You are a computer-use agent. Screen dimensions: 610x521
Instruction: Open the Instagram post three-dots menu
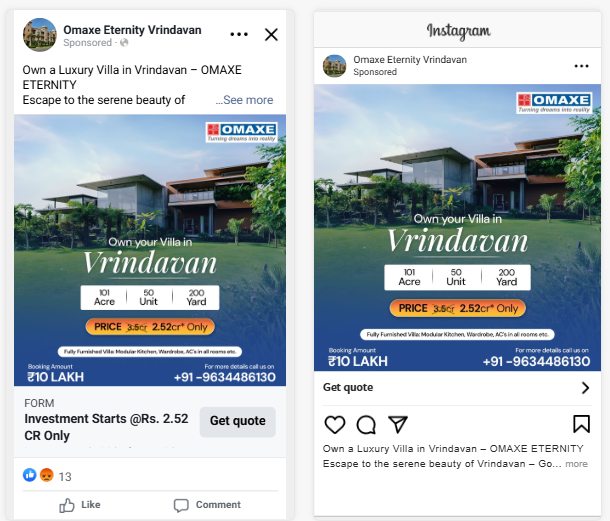click(x=581, y=66)
